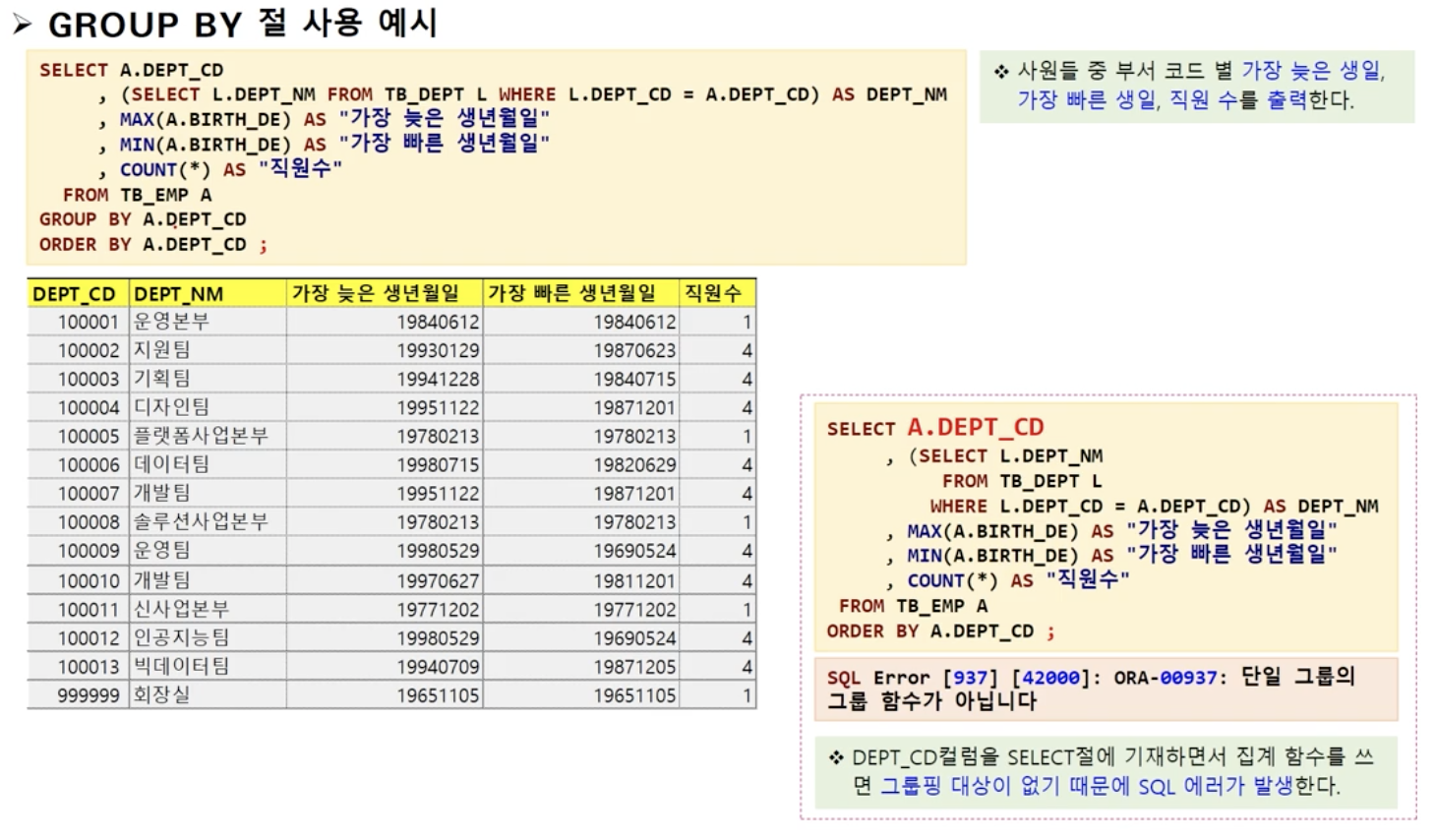Click value "19870623" in 지원팀 row
This screenshot has width=1436, height=840.
[634, 350]
